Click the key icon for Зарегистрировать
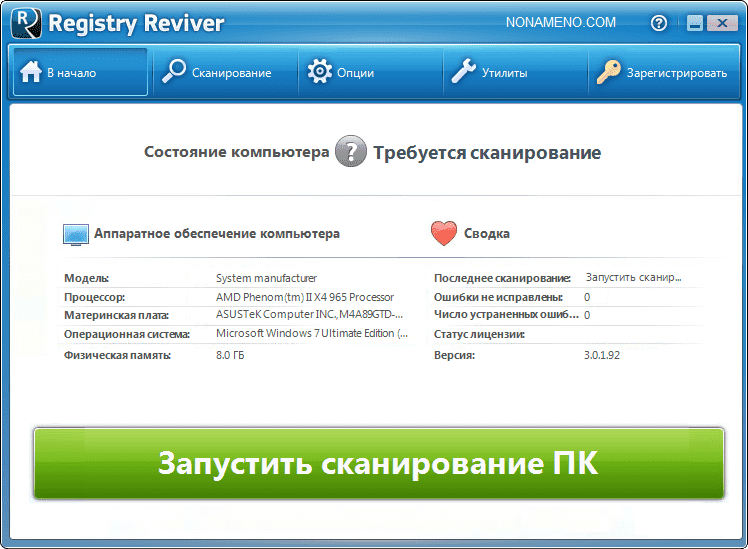748x549 pixels. pos(609,72)
